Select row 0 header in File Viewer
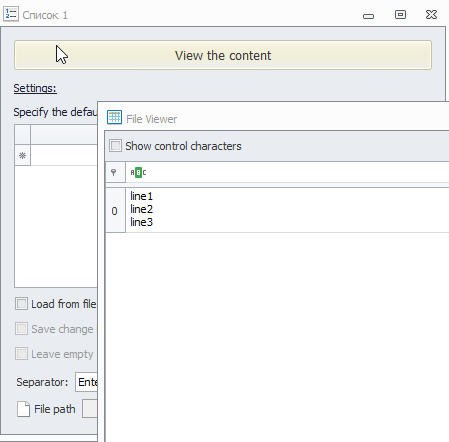449x442 pixels. pos(115,211)
